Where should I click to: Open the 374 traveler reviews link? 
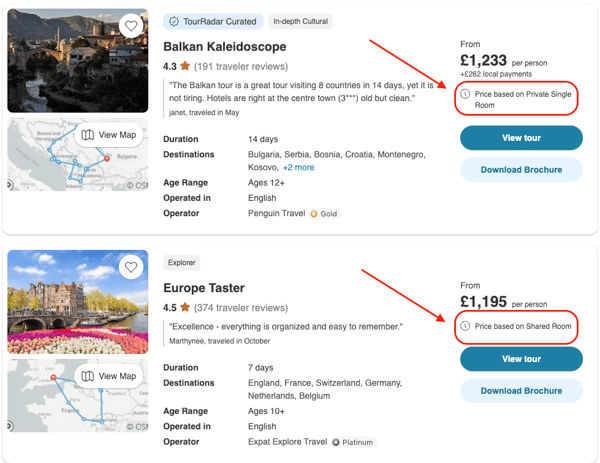tap(240, 308)
